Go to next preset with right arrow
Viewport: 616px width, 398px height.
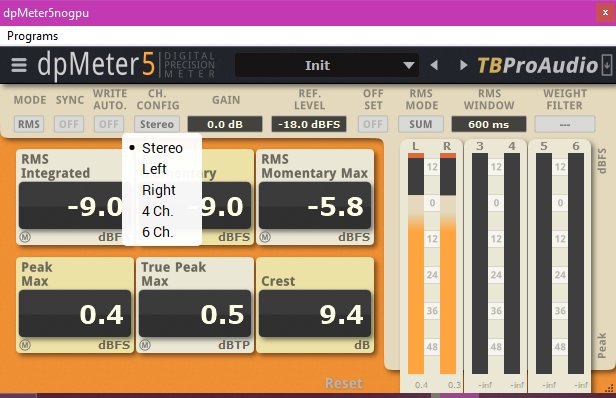pyautogui.click(x=464, y=65)
